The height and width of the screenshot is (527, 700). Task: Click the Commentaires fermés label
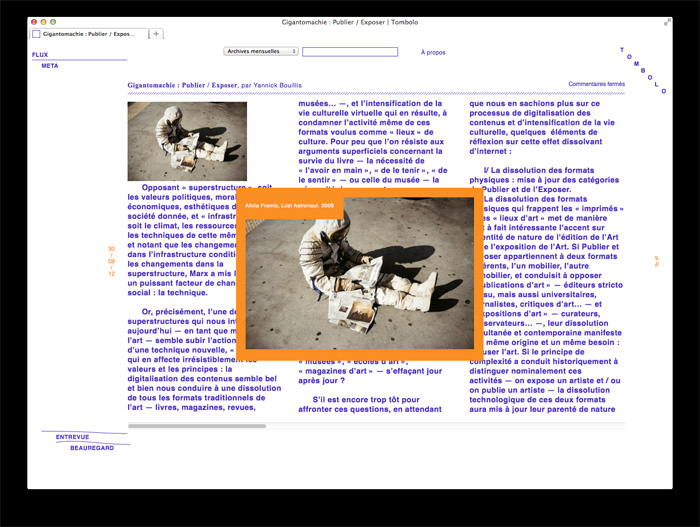point(596,84)
